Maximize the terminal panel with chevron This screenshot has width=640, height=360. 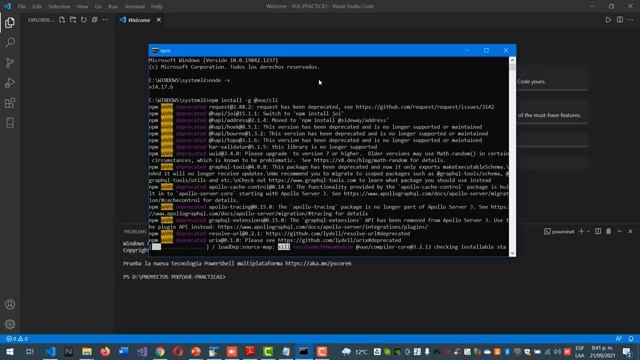620,231
